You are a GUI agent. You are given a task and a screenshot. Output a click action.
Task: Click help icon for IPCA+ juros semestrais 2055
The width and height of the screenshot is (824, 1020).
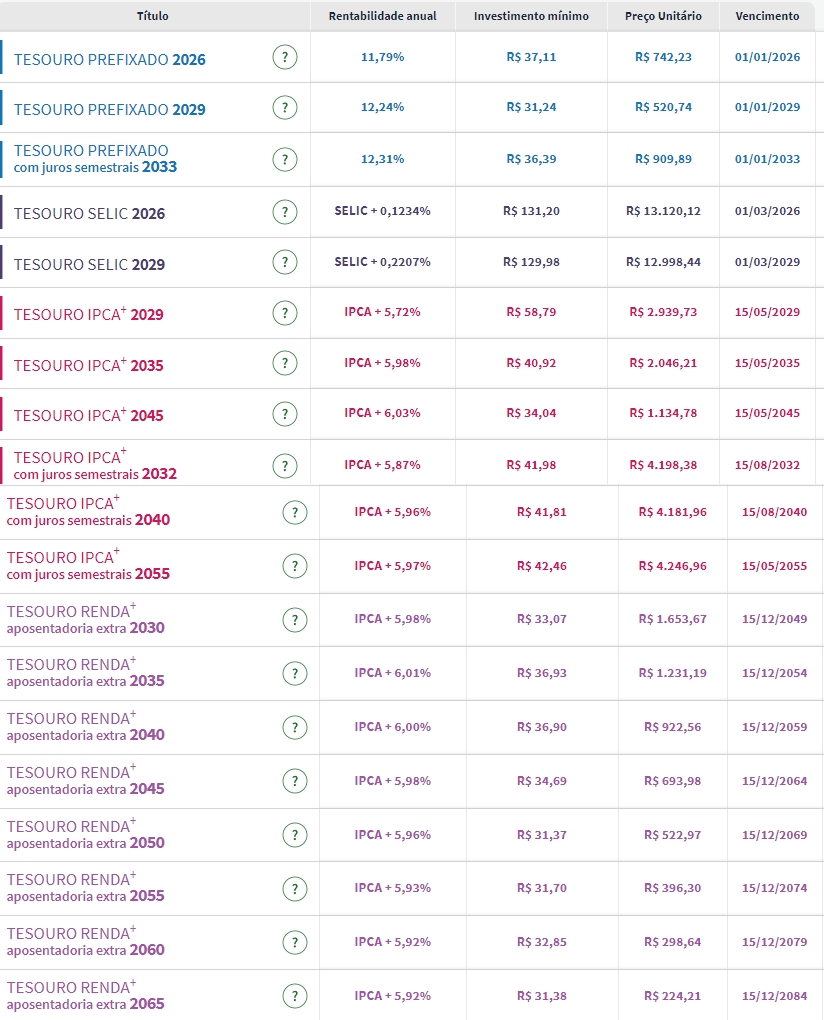tap(294, 566)
